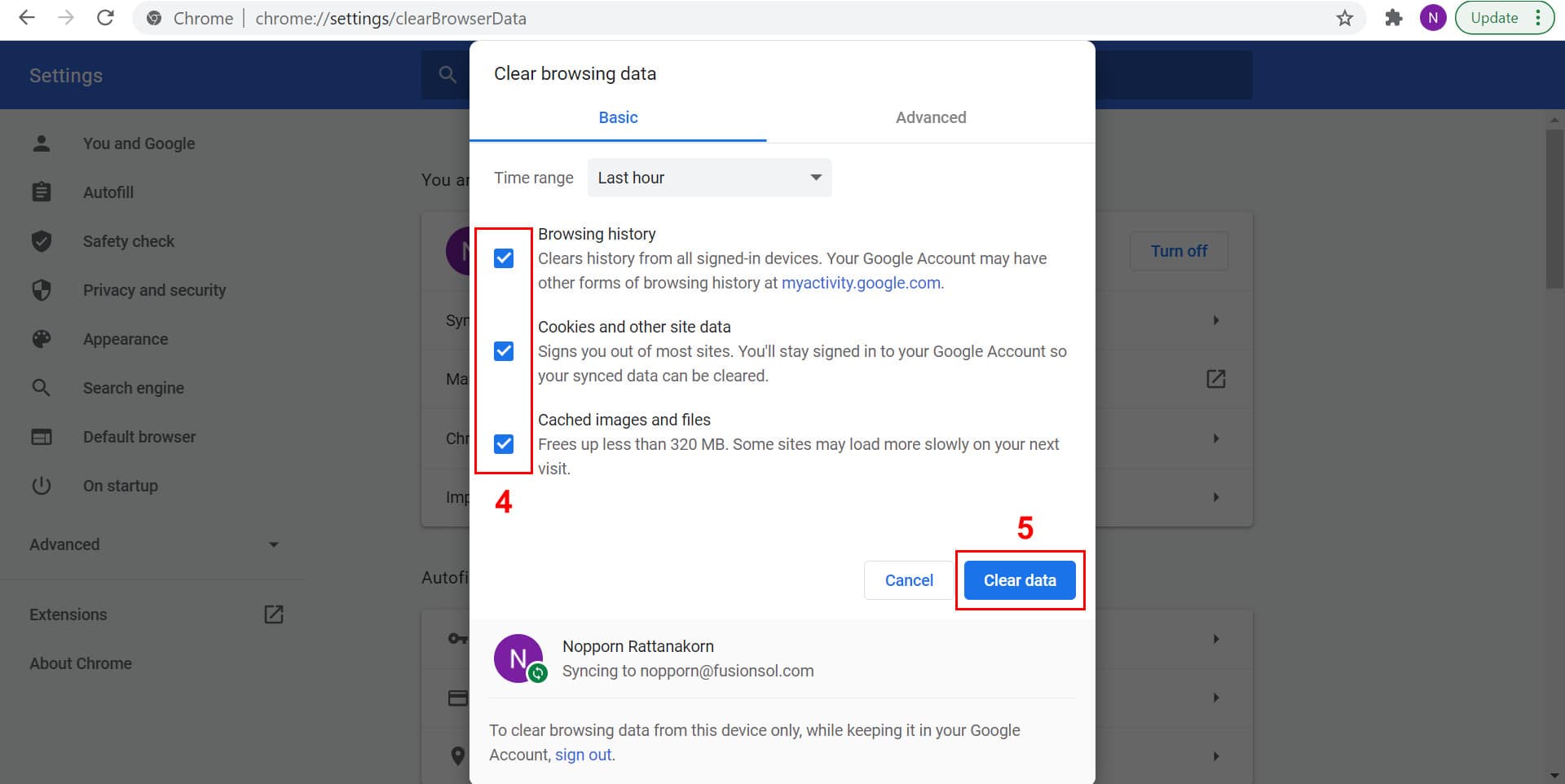Open the myactivity.google.com link
The image size is (1565, 784).
click(x=861, y=283)
